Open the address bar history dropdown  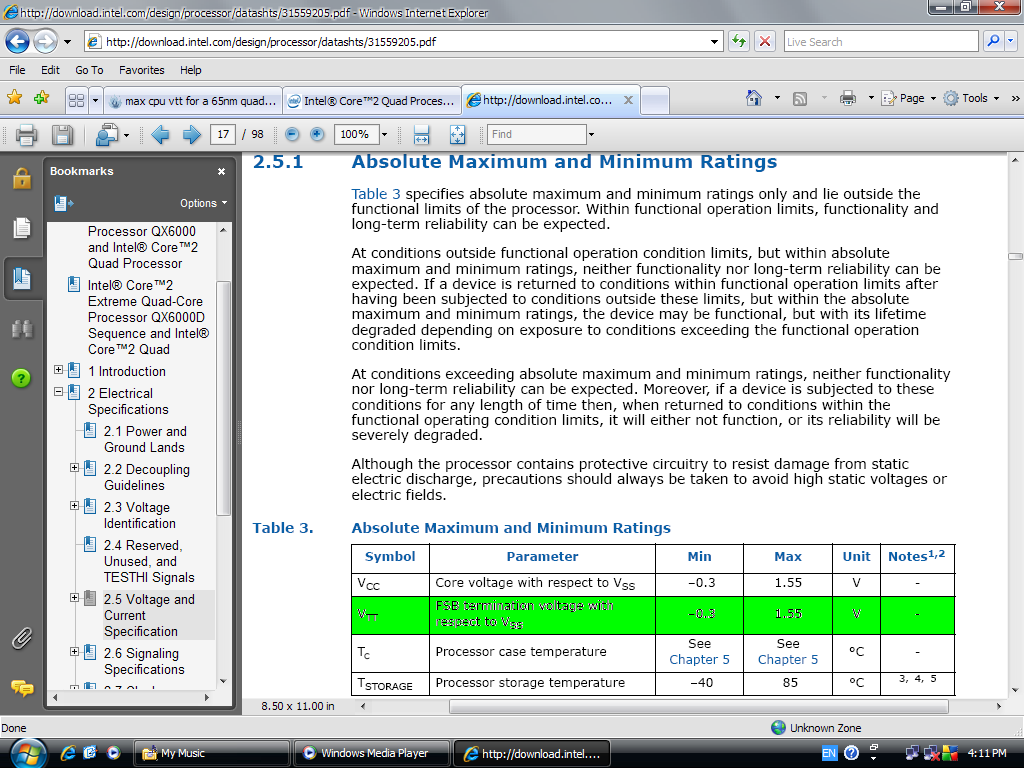coord(714,42)
